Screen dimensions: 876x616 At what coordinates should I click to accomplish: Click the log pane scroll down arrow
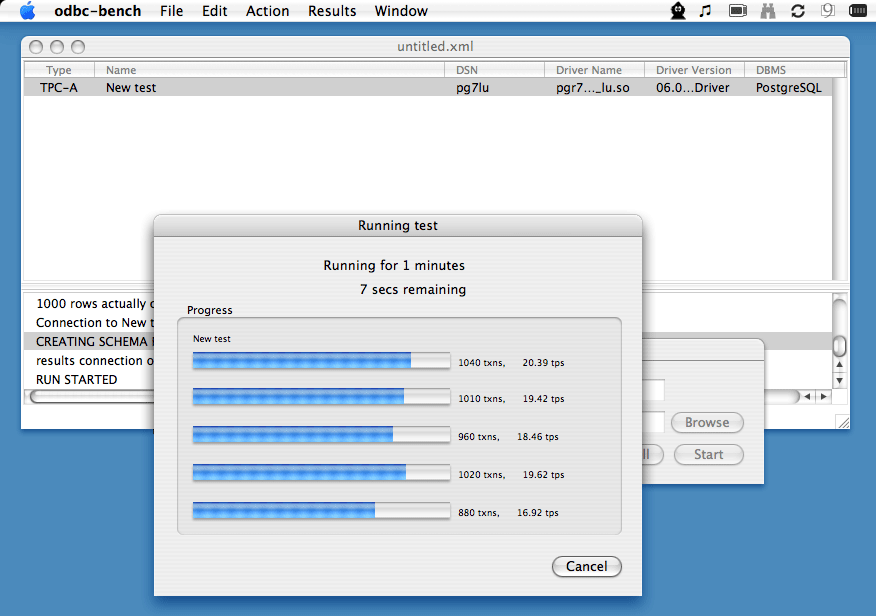840,380
